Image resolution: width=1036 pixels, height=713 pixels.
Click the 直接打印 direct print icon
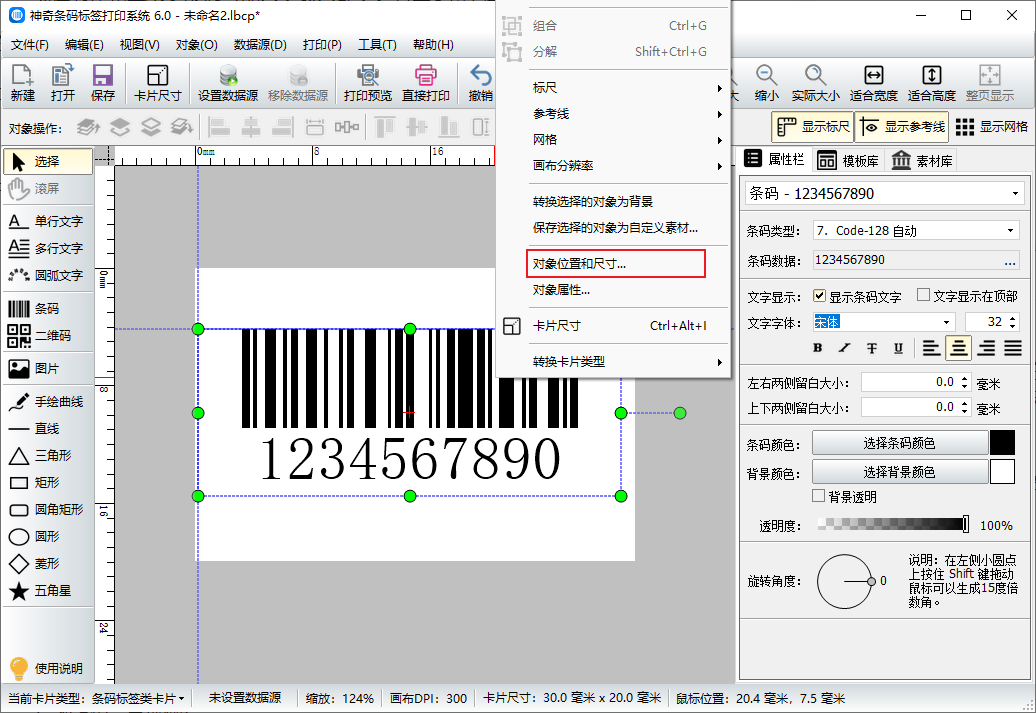[426, 83]
